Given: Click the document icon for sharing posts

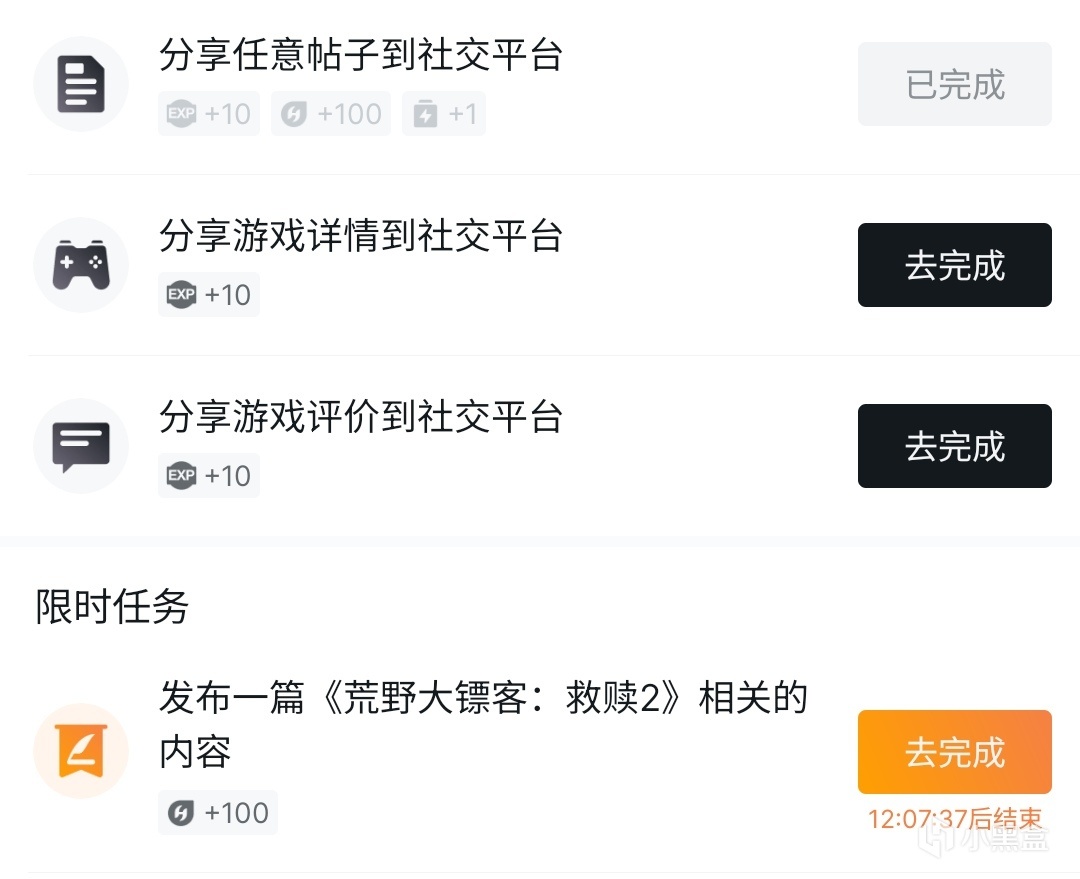Looking at the screenshot, I should 81,84.
